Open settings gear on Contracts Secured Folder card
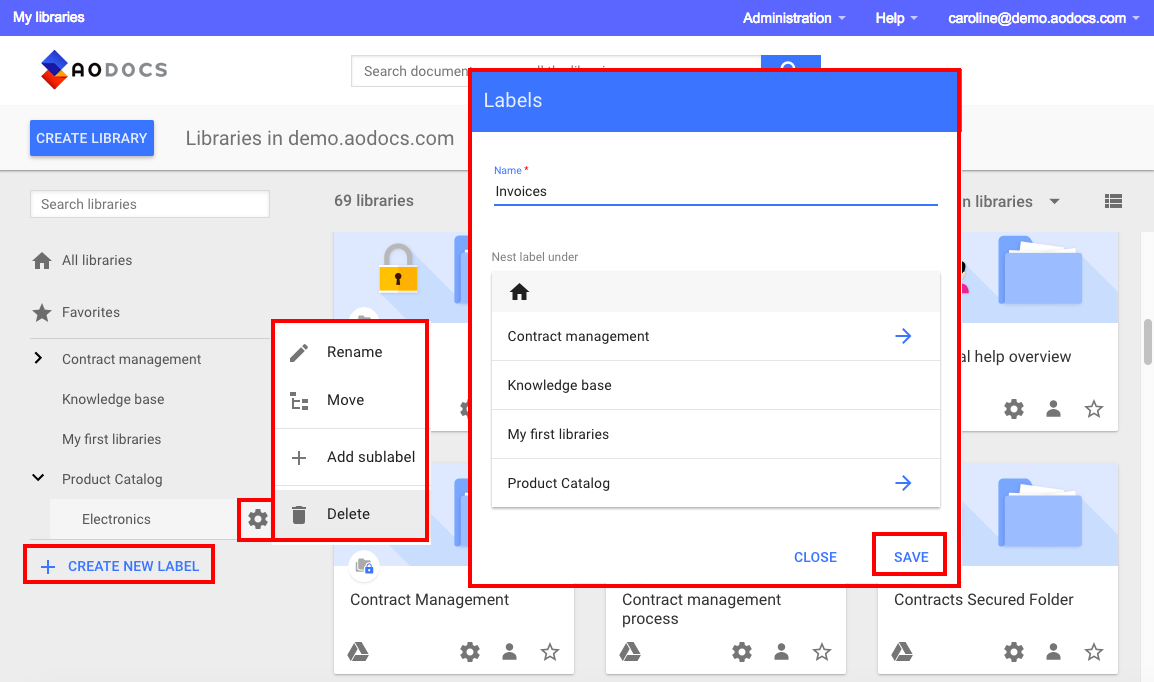Image resolution: width=1154 pixels, height=682 pixels. pos(1014,651)
